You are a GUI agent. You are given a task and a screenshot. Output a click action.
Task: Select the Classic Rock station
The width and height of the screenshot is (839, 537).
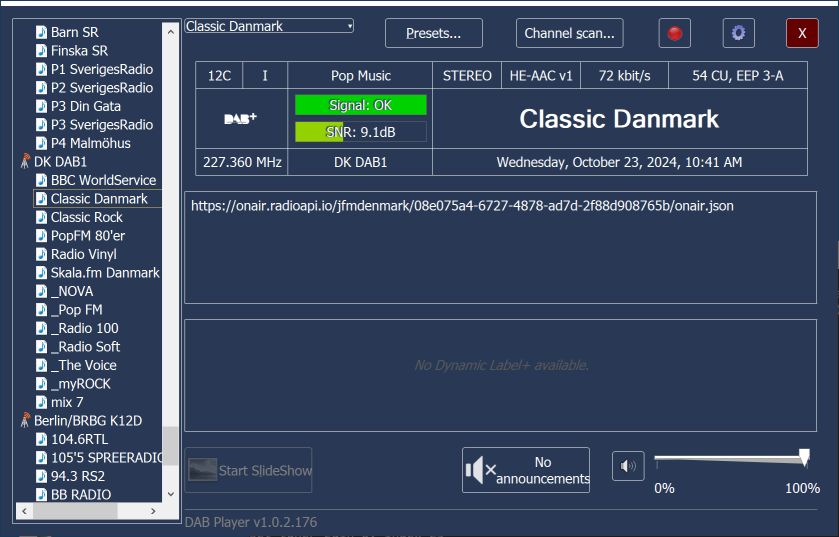[87, 217]
